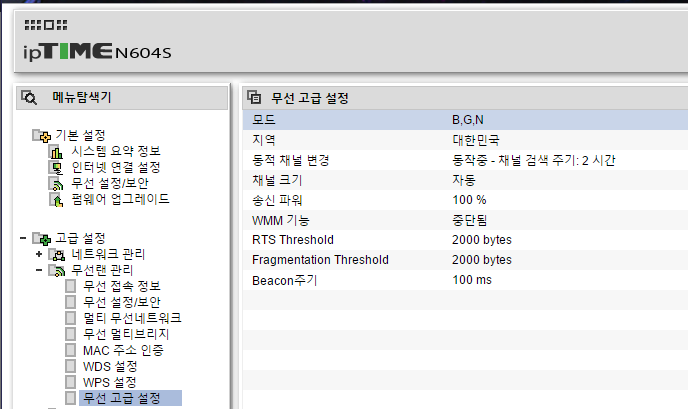The image size is (688, 409).
Task: Select the 모드 B,G,N row
Action: click(465, 120)
